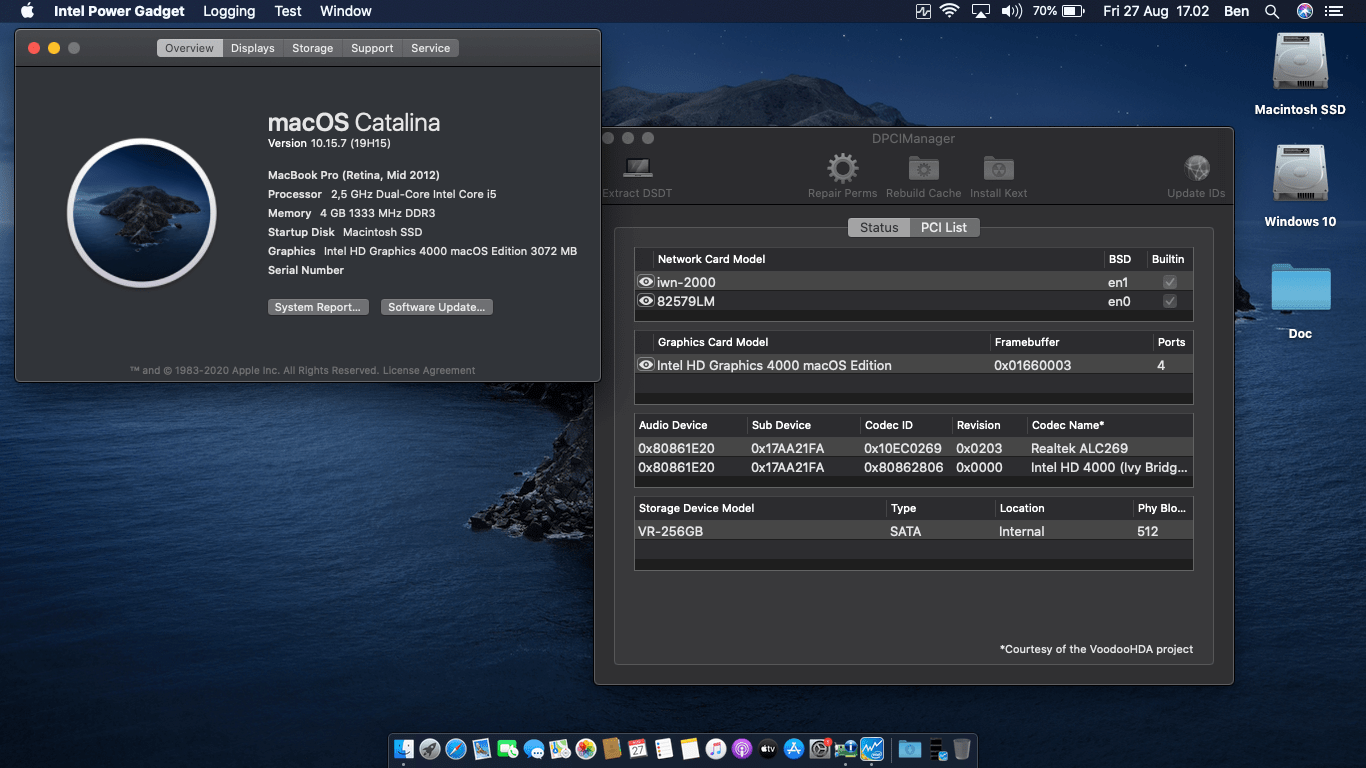Screen dimensions: 1366x768
Task: Click the Software Update button
Action: pos(437,307)
